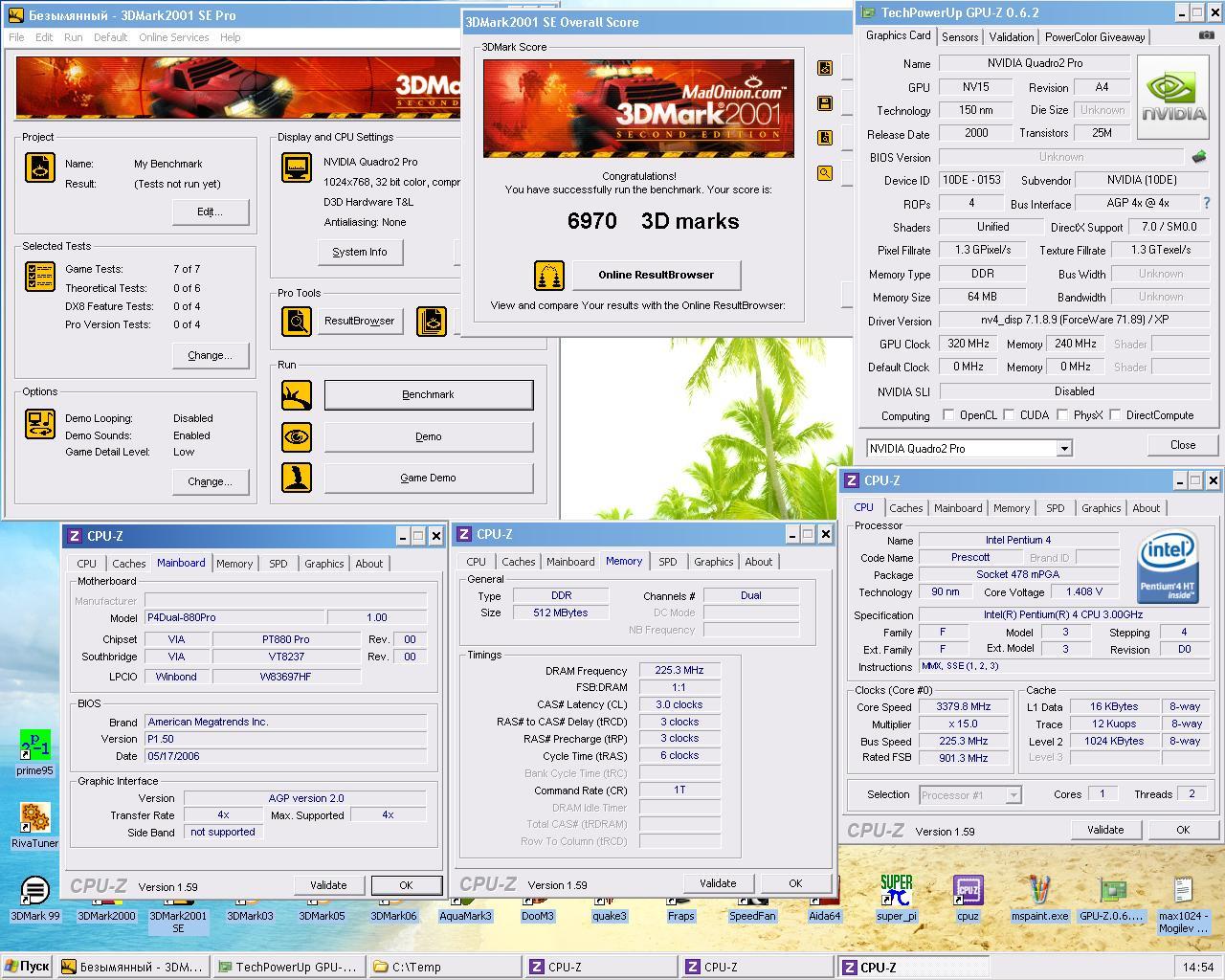Click the Benchmark button

(428, 395)
